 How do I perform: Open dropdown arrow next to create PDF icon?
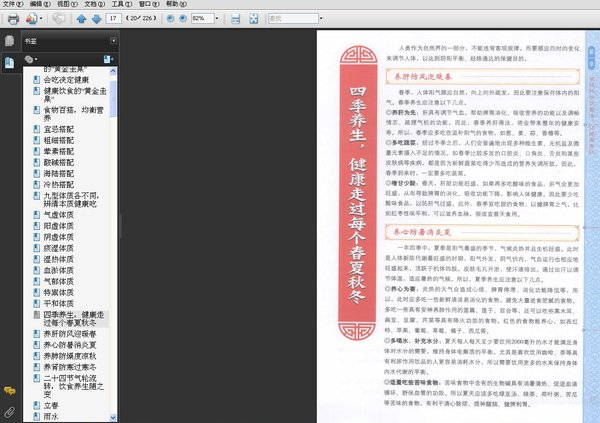point(41,18)
